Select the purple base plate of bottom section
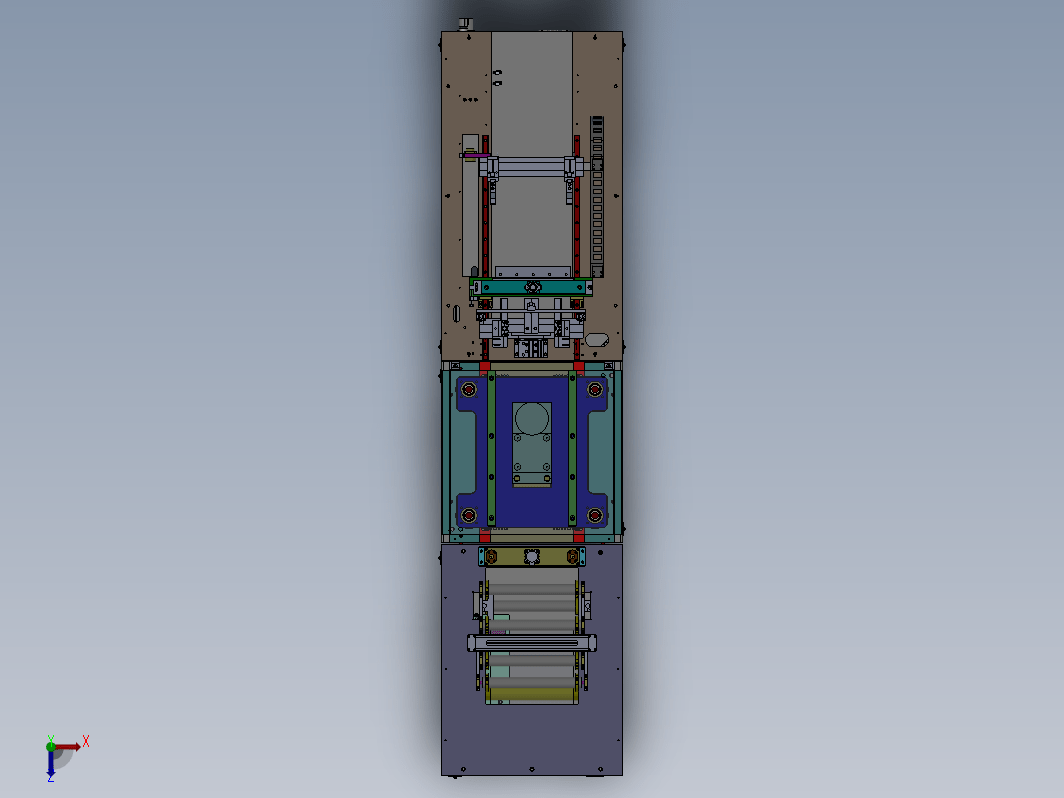1064x798 pixels. 532,740
